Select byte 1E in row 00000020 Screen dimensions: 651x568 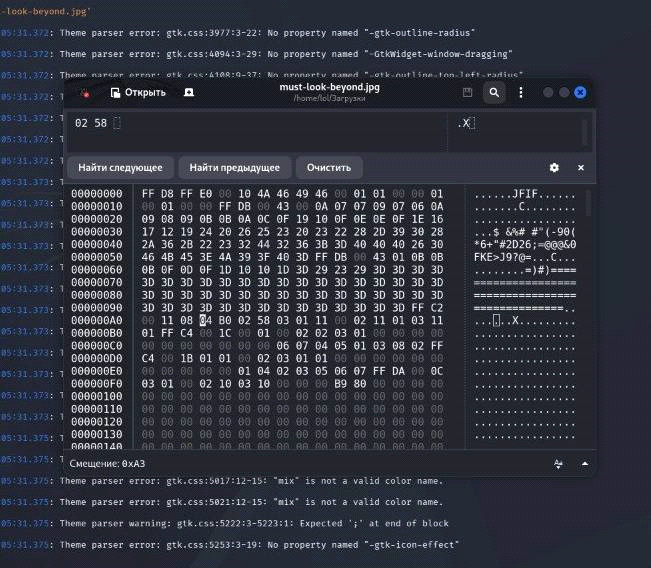click(x=417, y=219)
